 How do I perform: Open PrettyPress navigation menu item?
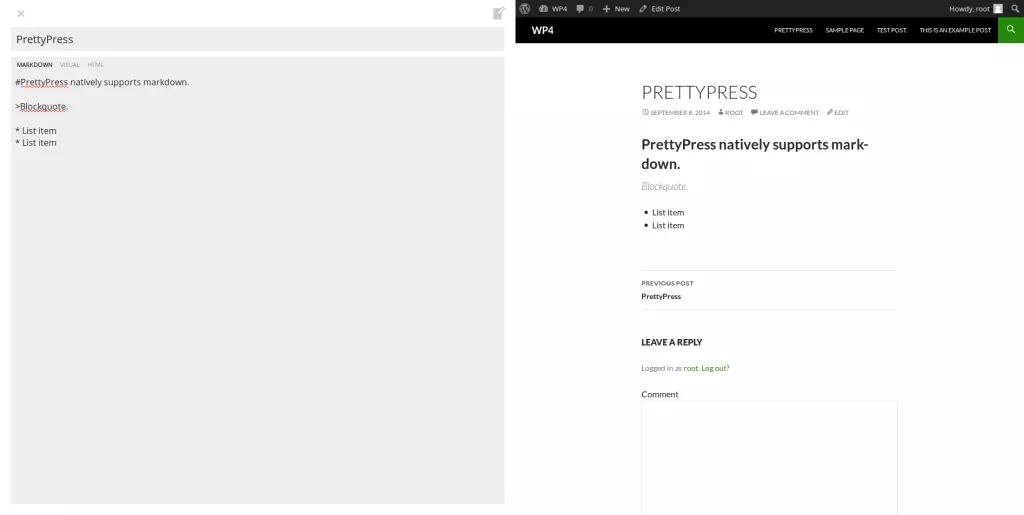coord(793,30)
